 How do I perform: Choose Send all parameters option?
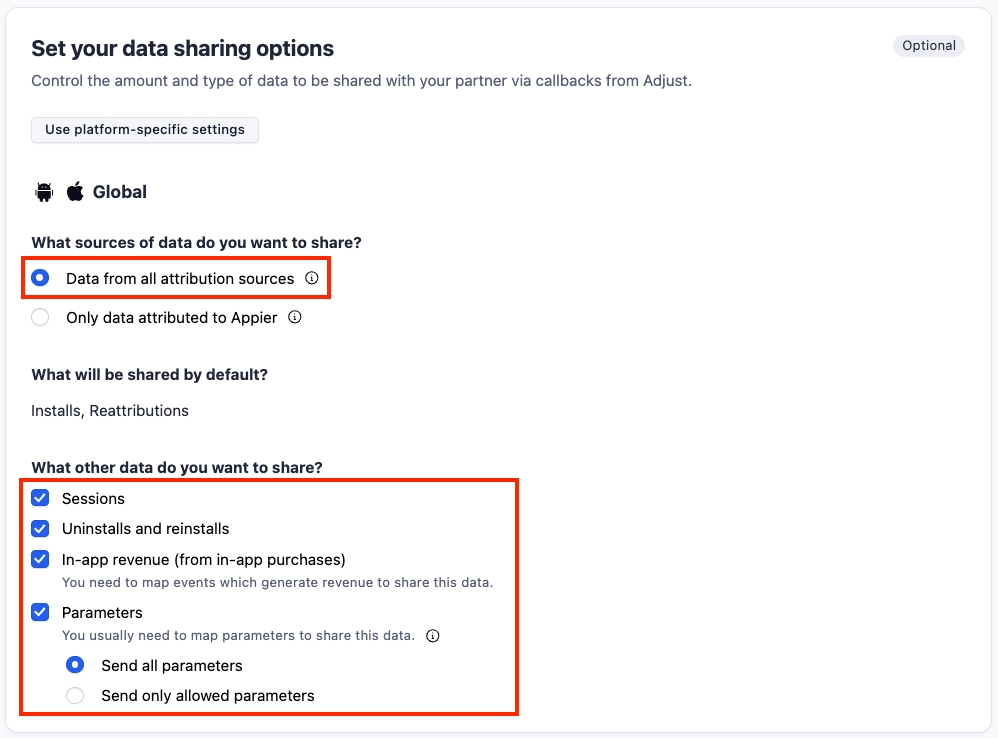75,665
